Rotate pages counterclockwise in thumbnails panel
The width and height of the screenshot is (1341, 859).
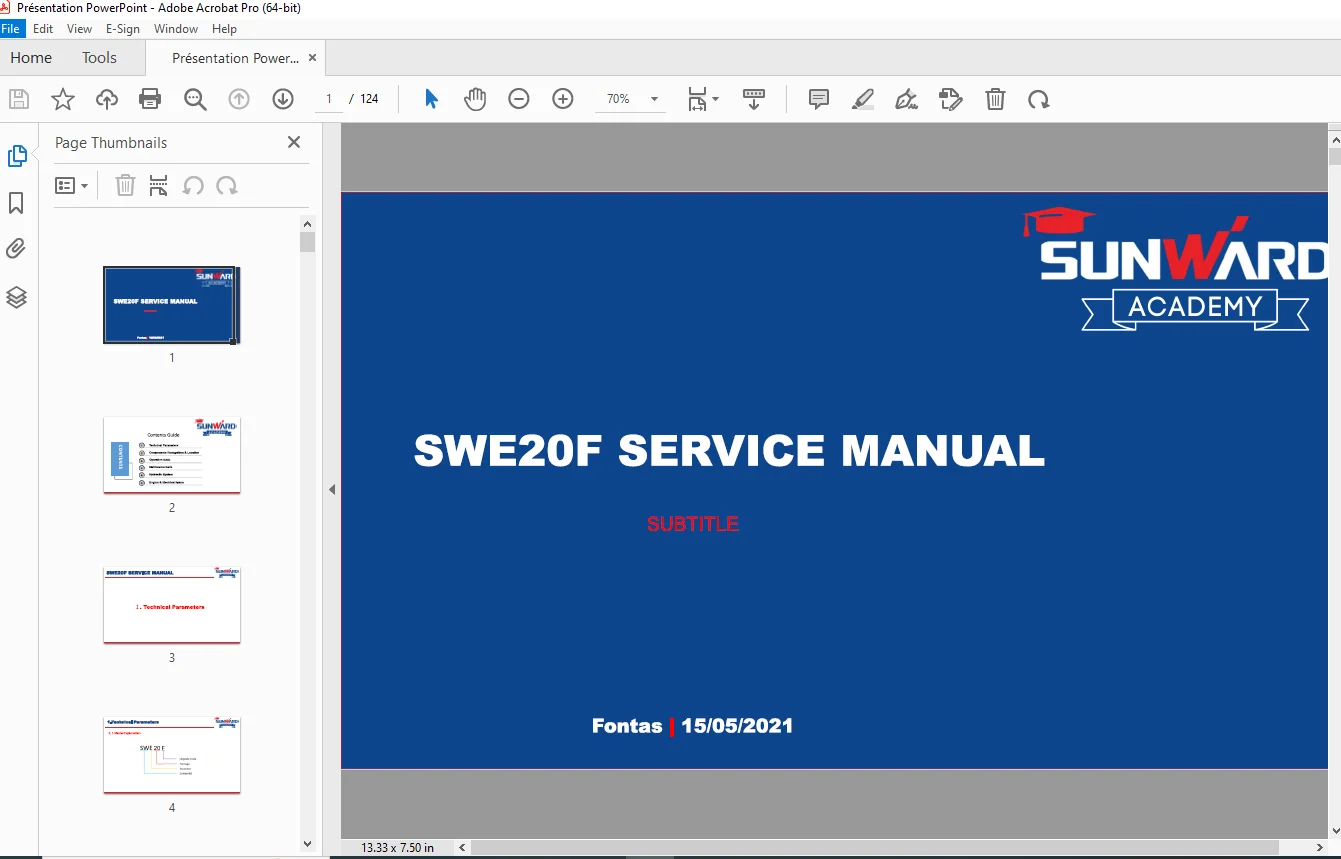click(194, 185)
